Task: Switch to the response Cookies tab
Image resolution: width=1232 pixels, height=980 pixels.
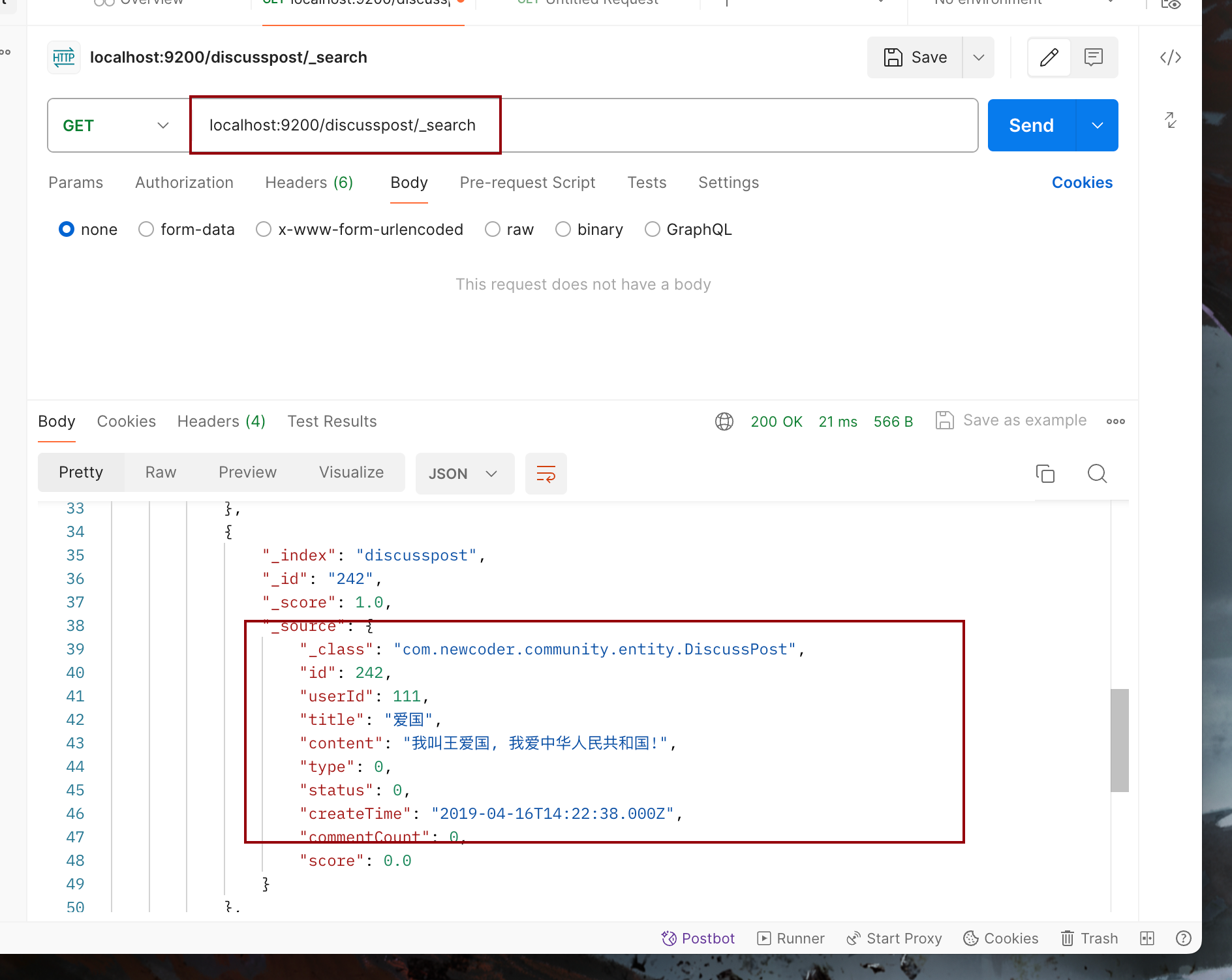Action: pos(127,421)
